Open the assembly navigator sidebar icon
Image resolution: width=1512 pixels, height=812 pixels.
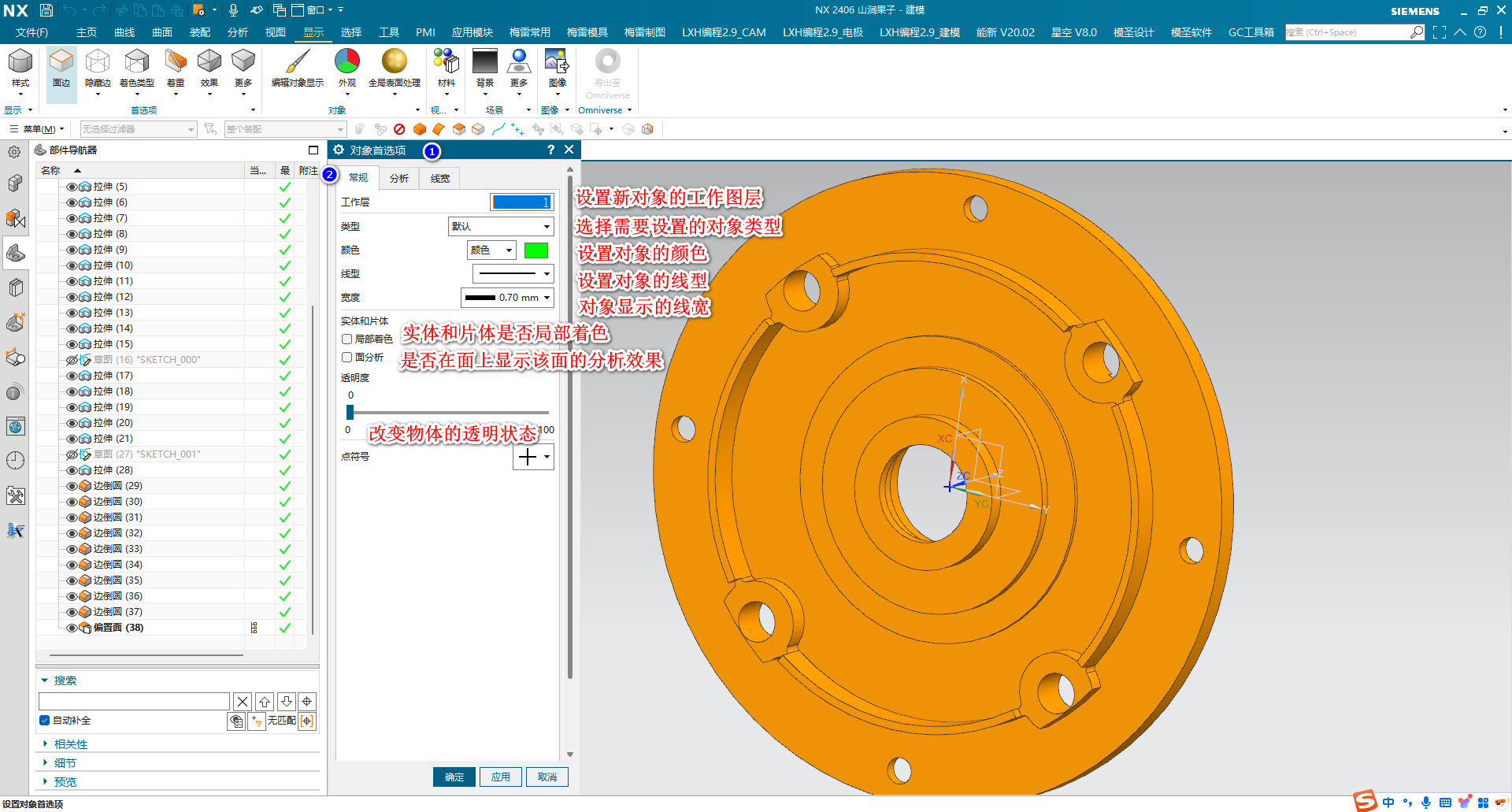(15, 183)
